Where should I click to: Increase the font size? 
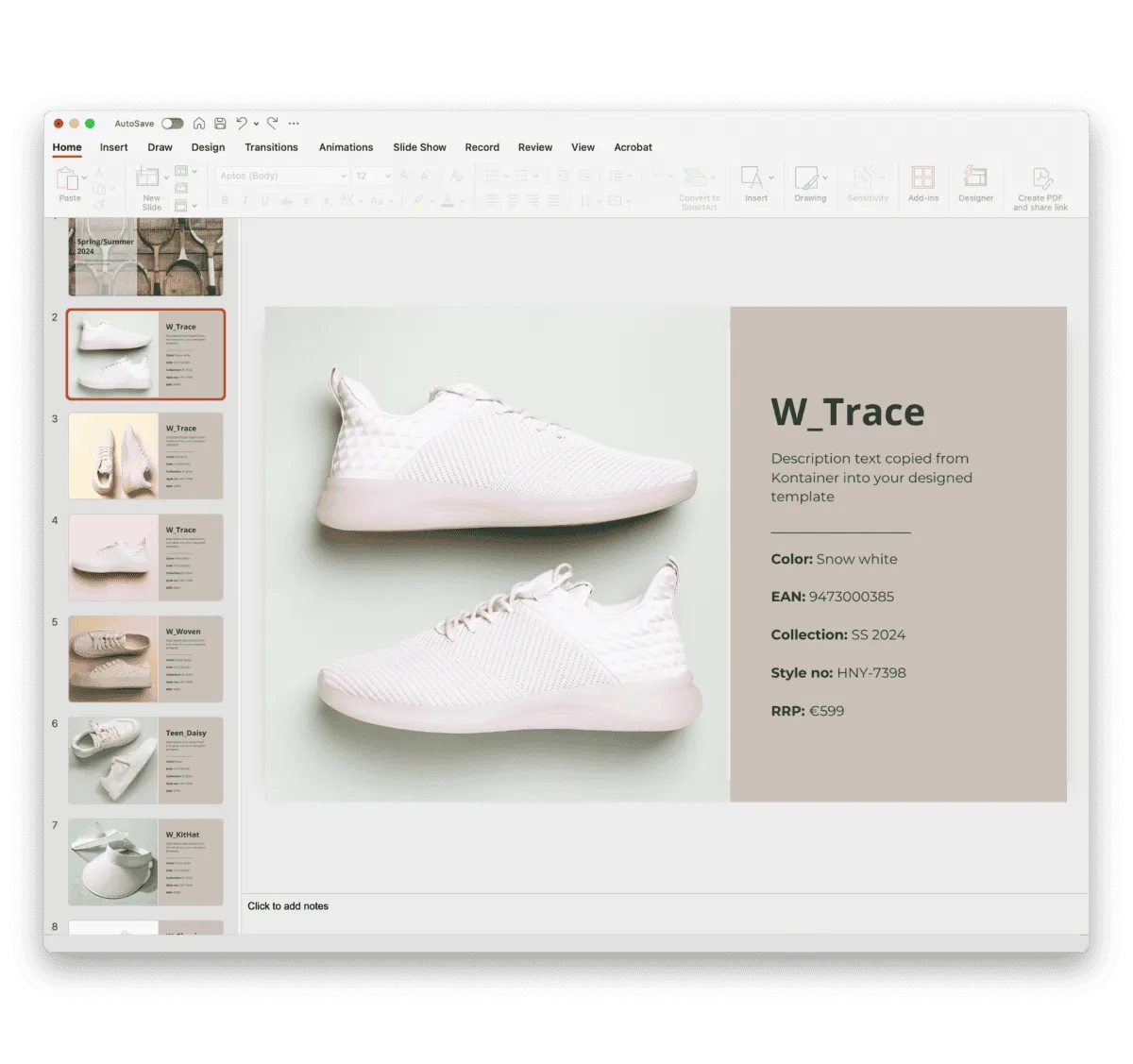coord(403,176)
